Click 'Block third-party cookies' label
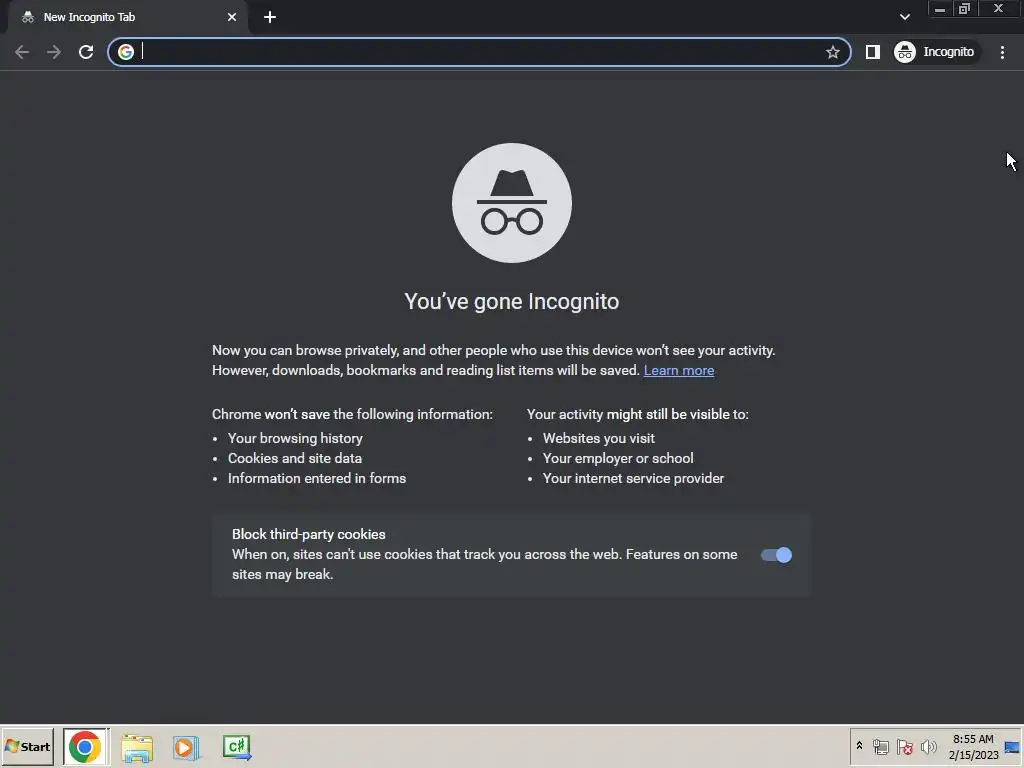 [x=309, y=534]
